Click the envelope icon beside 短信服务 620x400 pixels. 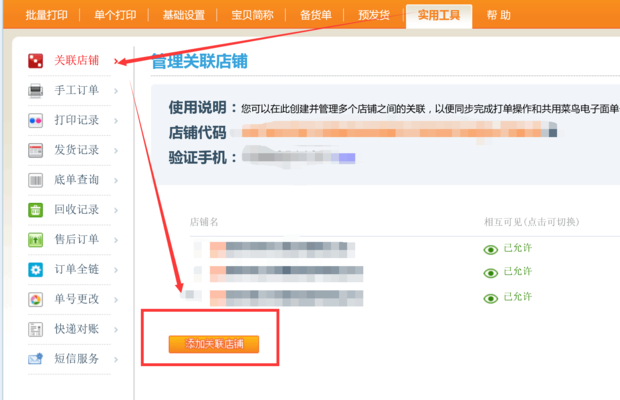[36, 359]
